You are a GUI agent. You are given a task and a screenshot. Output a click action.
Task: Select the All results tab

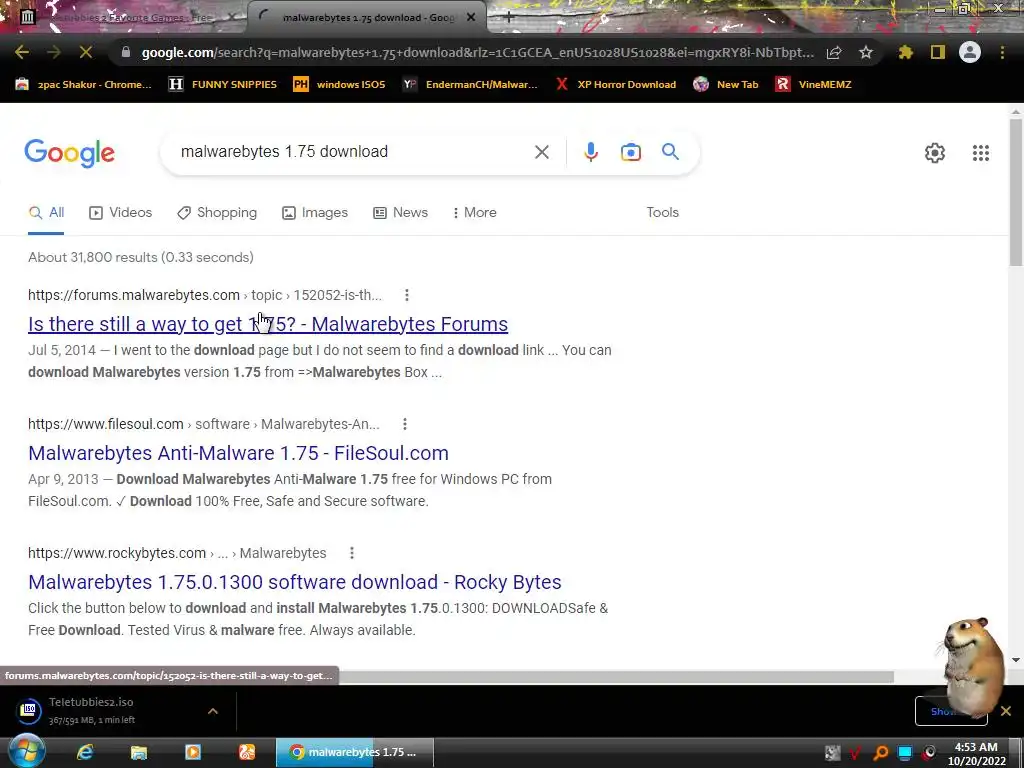pos(46,212)
